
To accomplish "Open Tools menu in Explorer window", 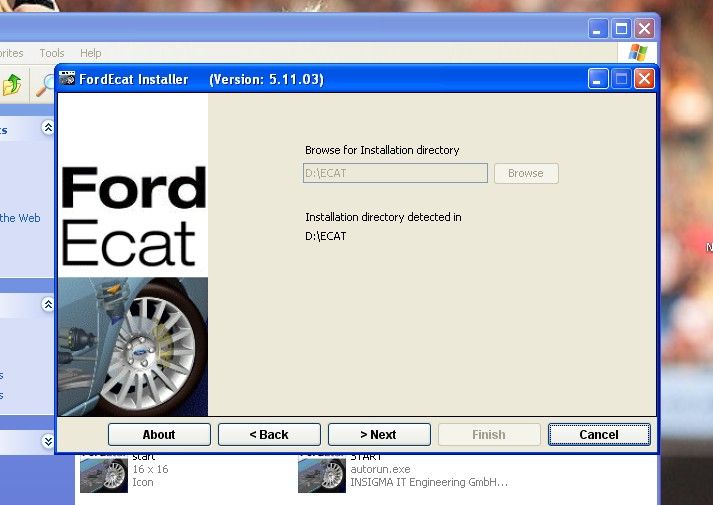I will (x=52, y=53).
